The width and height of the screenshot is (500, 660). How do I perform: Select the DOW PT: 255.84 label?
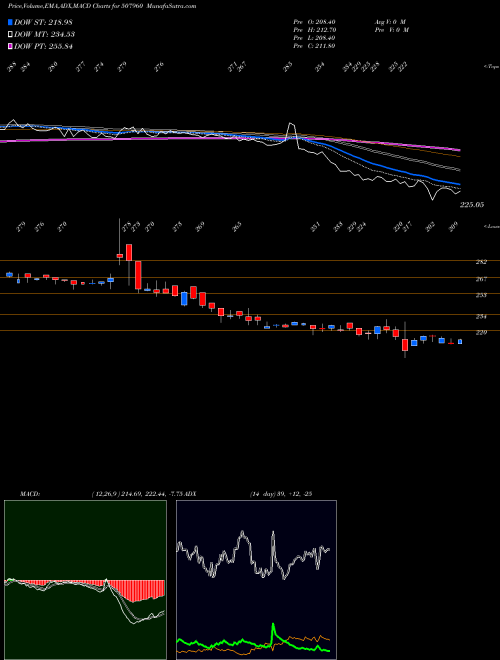[44, 46]
